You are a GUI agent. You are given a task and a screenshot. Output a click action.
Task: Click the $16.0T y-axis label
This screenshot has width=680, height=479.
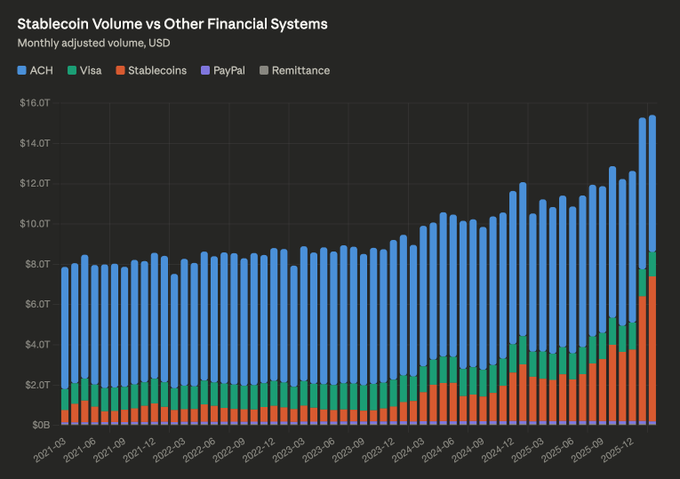[x=35, y=102]
